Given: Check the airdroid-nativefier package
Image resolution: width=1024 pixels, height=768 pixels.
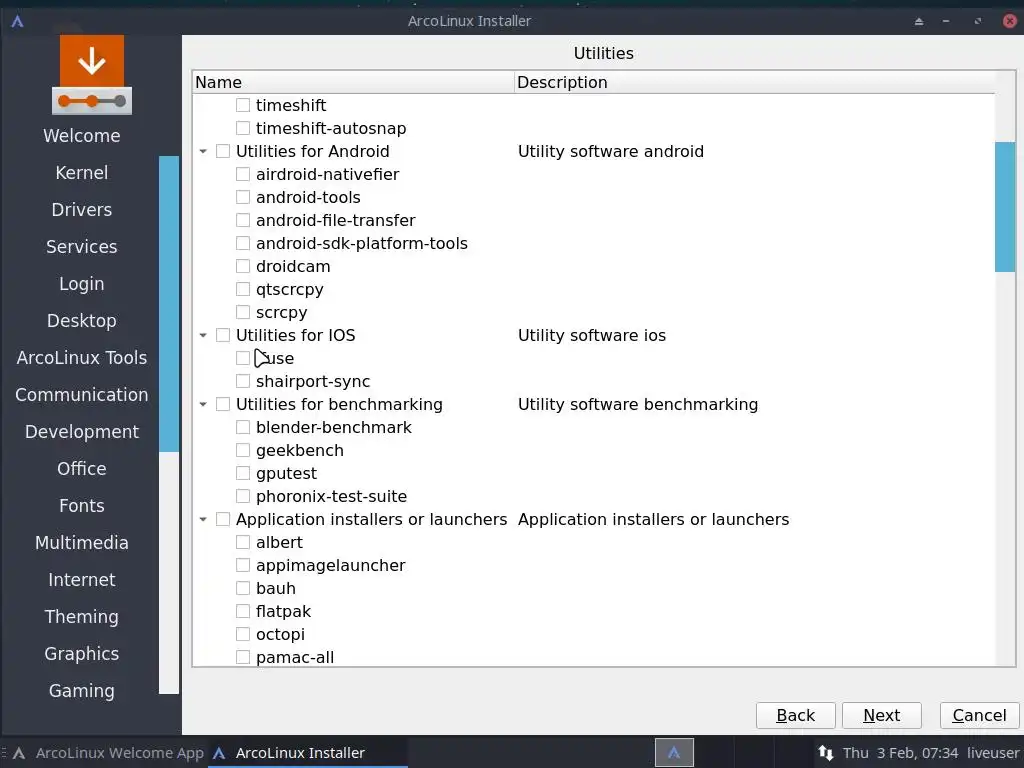Looking at the screenshot, I should 243,174.
